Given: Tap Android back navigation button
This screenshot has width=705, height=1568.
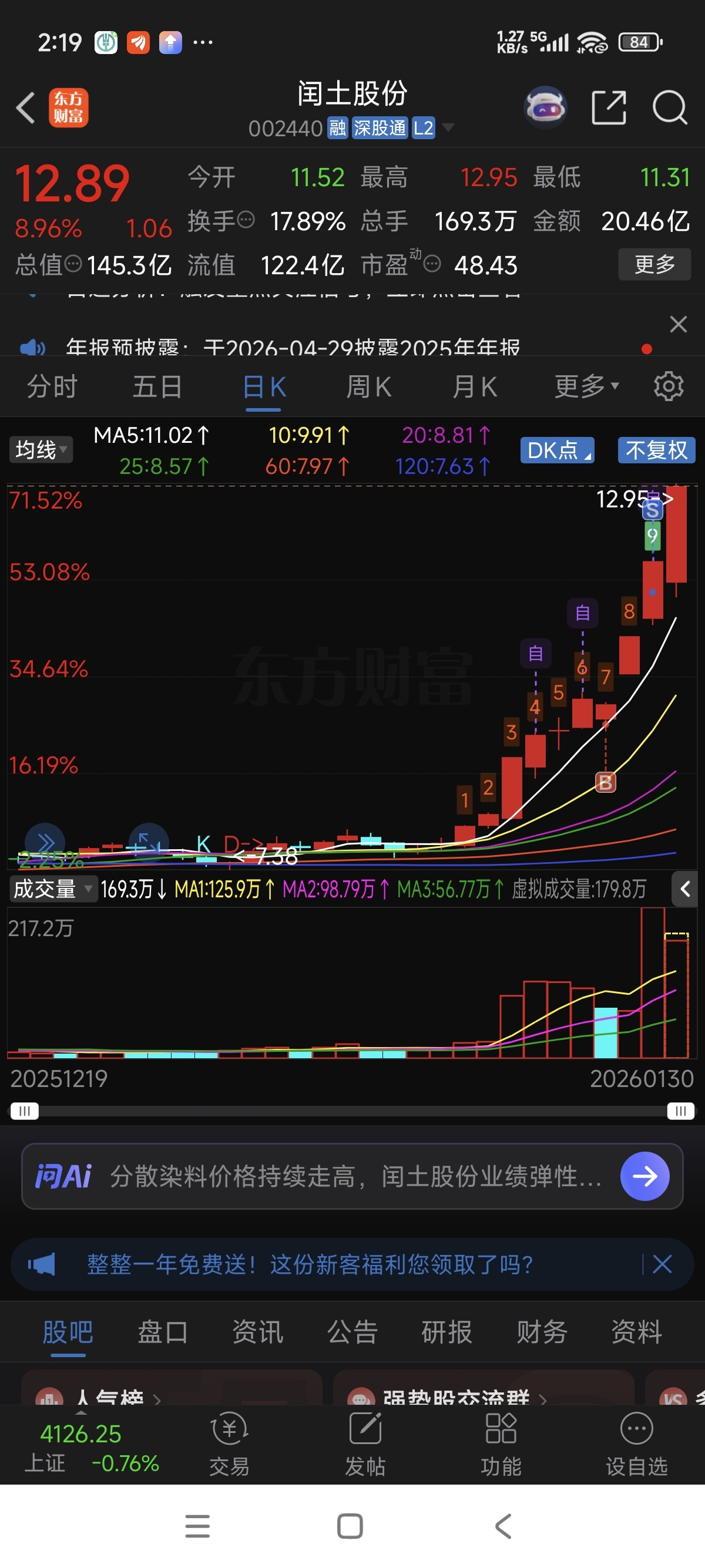Looking at the screenshot, I should (503, 1526).
